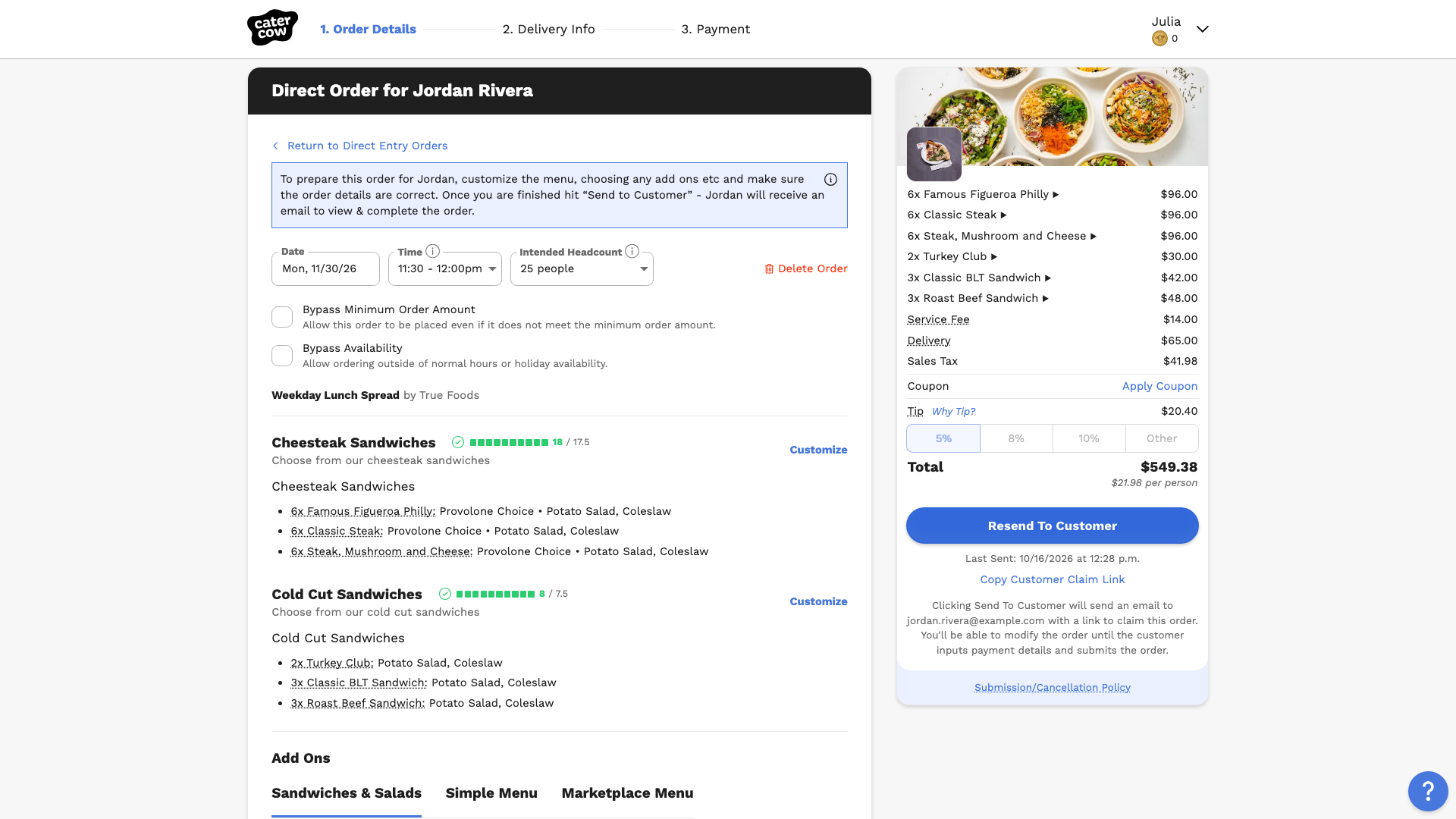Click the Cheesesteak Sandwiches progress bar

(509, 442)
